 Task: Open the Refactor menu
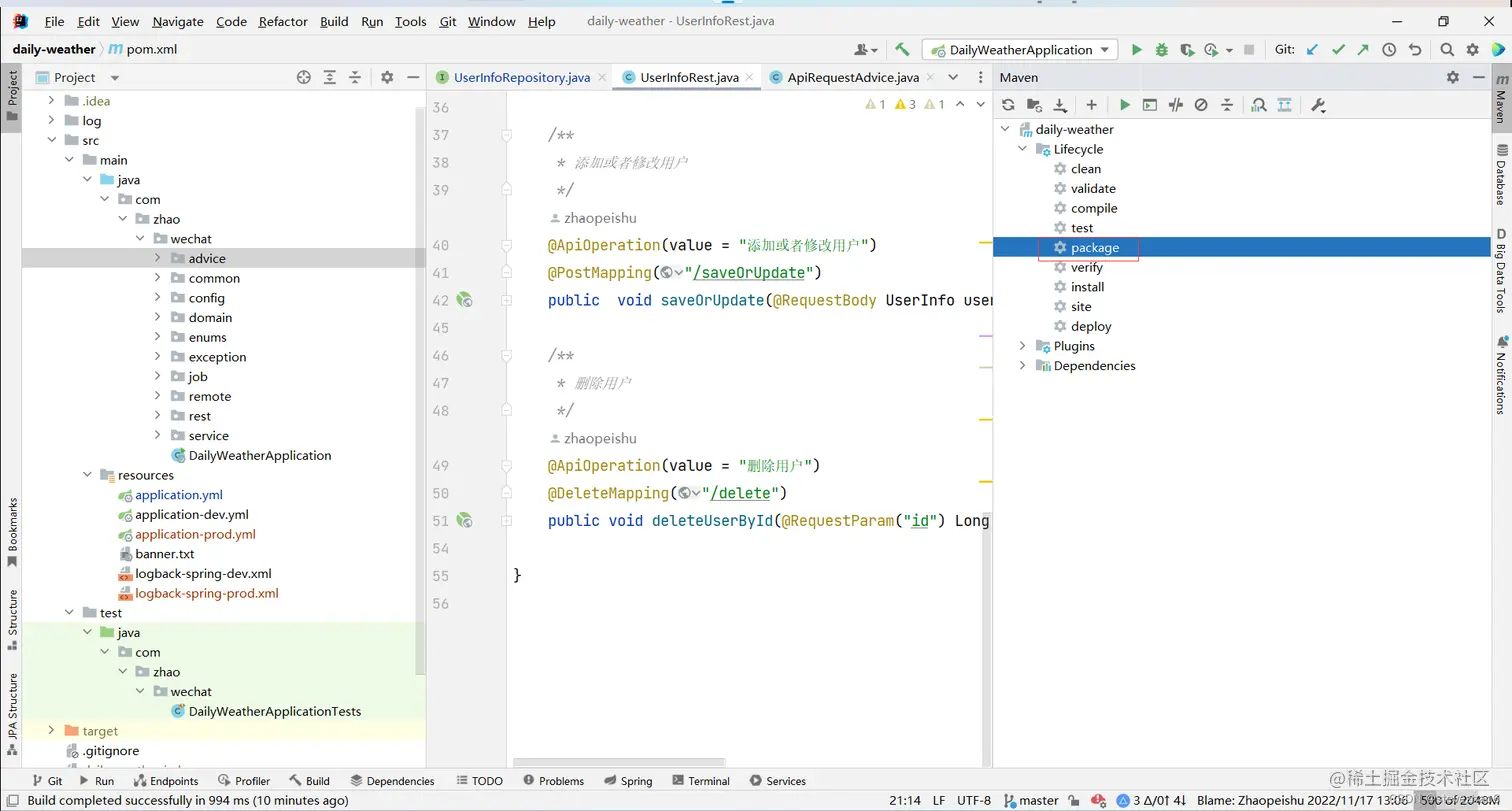(283, 21)
